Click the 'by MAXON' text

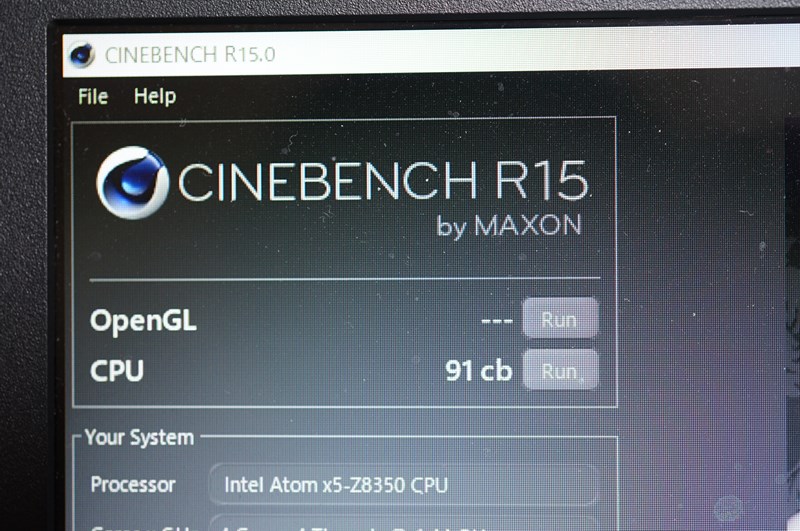(x=509, y=225)
